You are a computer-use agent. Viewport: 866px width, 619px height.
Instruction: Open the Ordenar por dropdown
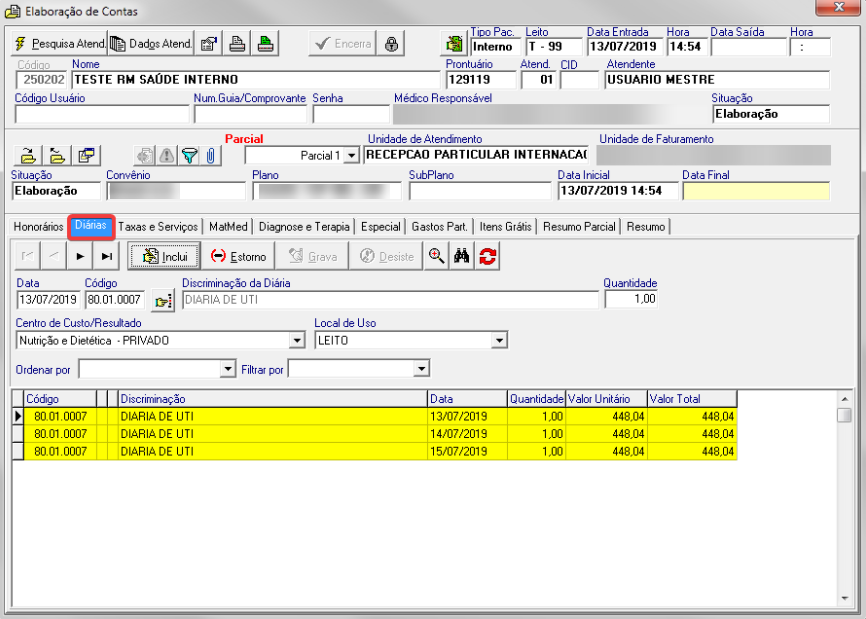click(228, 368)
